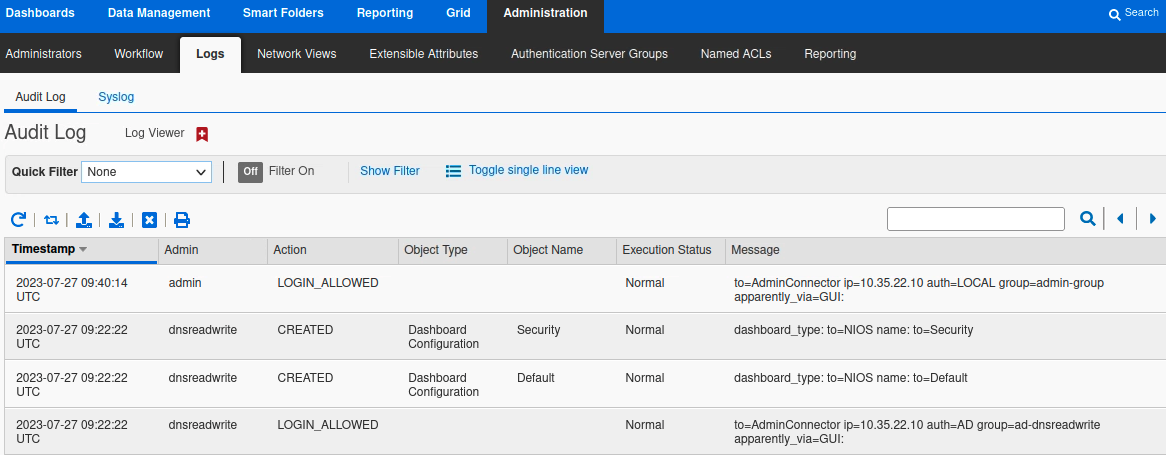
Task: Add bookmark with the red bookmark icon
Action: [x=202, y=134]
